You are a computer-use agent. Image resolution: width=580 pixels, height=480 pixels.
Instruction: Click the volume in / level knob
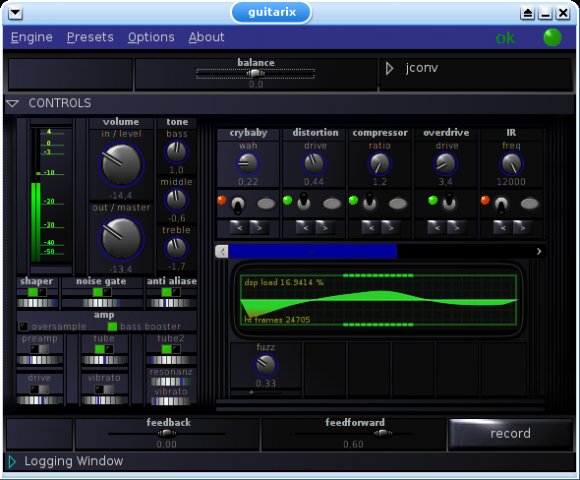tap(121, 165)
